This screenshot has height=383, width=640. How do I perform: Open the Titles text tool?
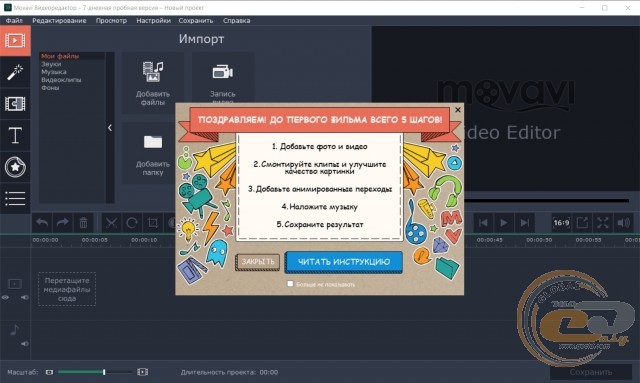15,135
